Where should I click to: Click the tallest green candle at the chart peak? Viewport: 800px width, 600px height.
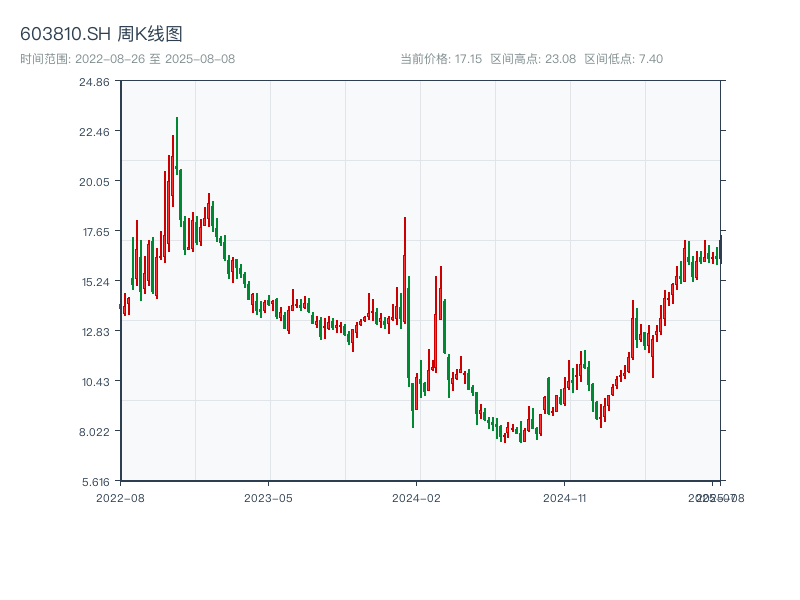(177, 145)
